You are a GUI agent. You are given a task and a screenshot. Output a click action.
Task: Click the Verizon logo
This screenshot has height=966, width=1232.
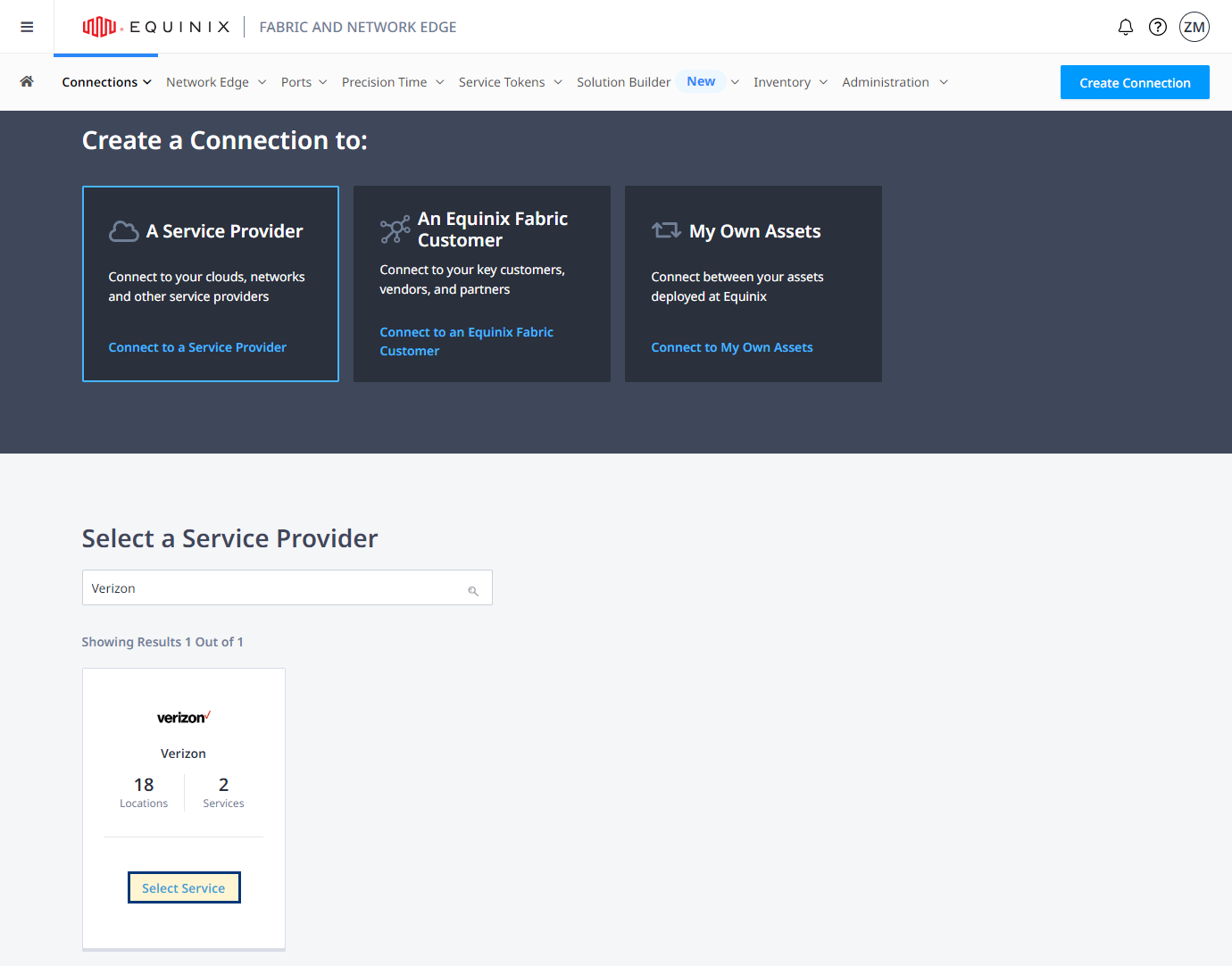coord(184,717)
